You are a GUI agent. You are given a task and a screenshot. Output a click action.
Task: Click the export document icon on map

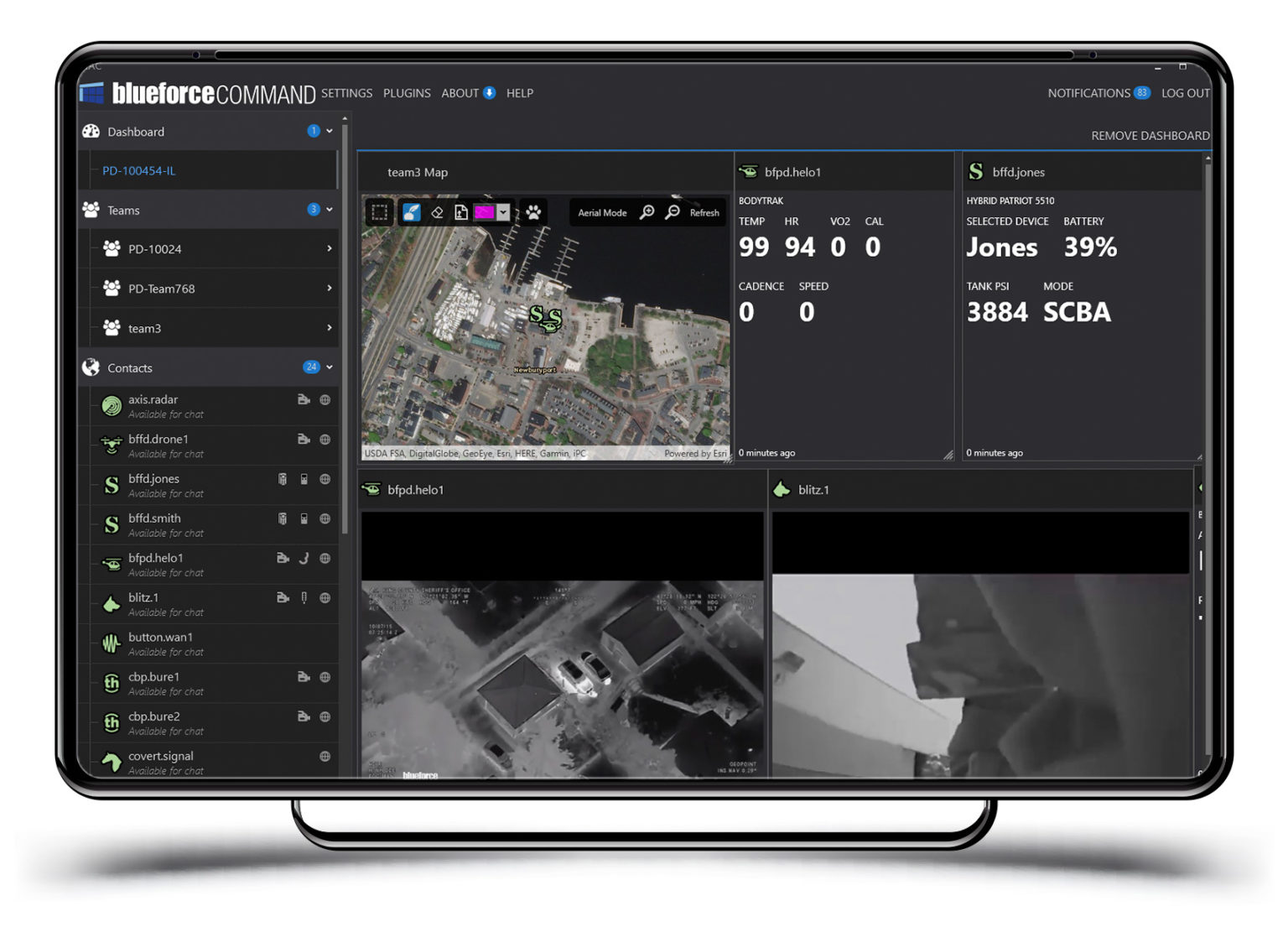[x=460, y=212]
